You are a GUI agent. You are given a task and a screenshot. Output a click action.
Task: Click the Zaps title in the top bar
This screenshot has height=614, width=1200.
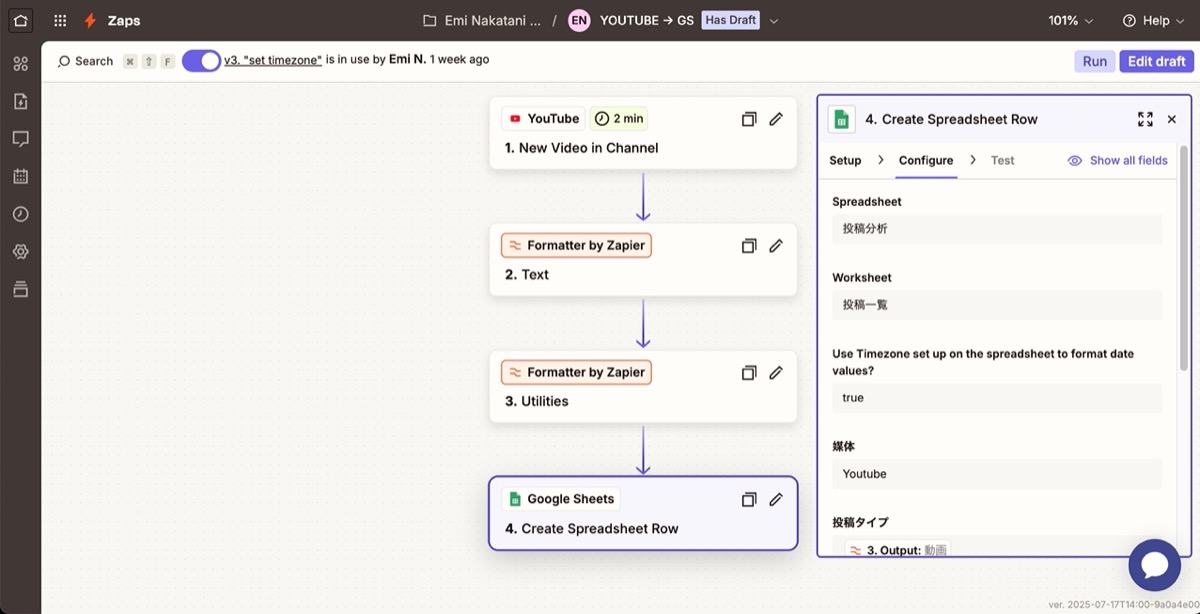[x=124, y=20]
